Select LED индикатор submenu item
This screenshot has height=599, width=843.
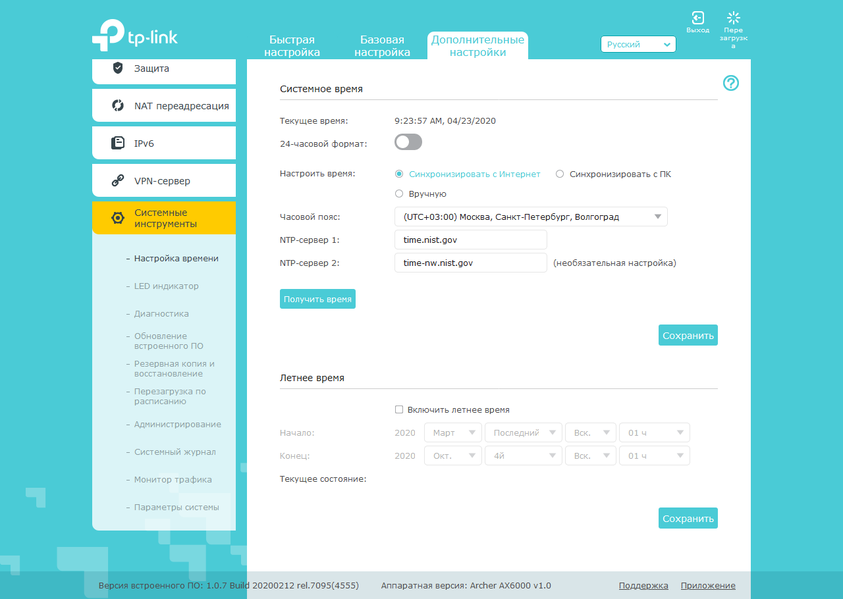[x=166, y=286]
